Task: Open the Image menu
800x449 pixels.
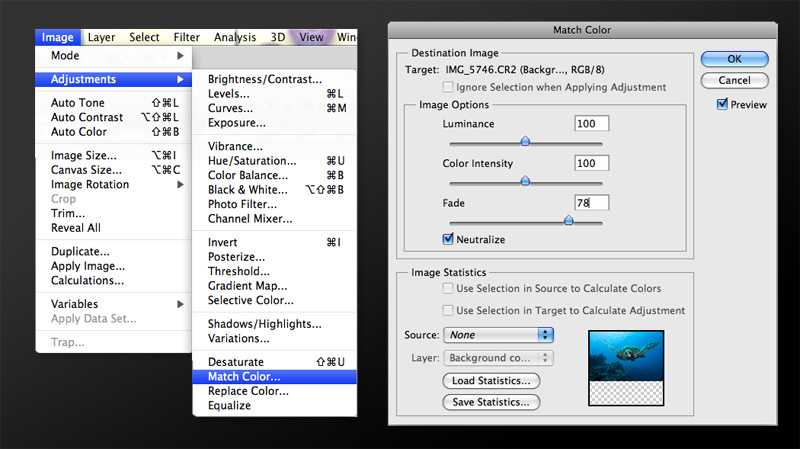Action: pyautogui.click(x=58, y=37)
